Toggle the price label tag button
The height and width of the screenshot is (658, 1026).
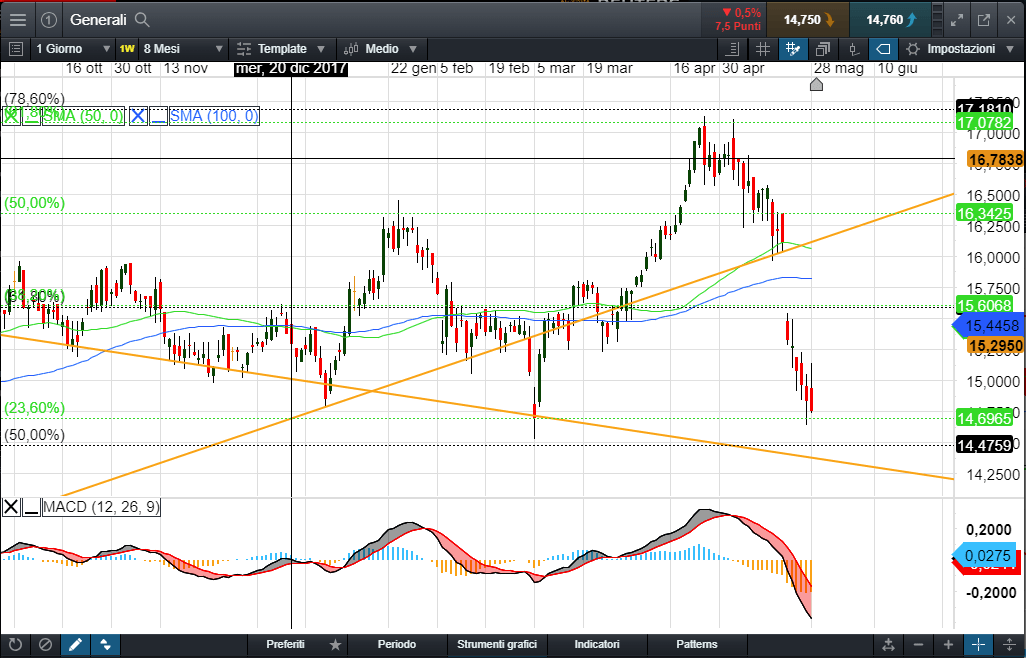click(883, 49)
